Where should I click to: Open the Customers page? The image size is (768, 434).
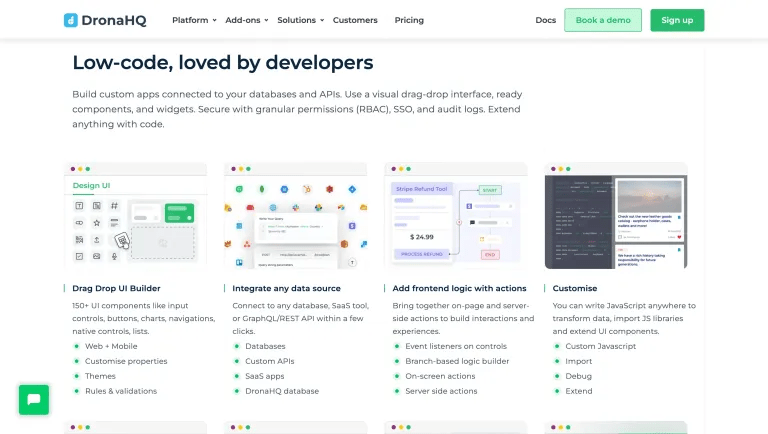click(355, 20)
